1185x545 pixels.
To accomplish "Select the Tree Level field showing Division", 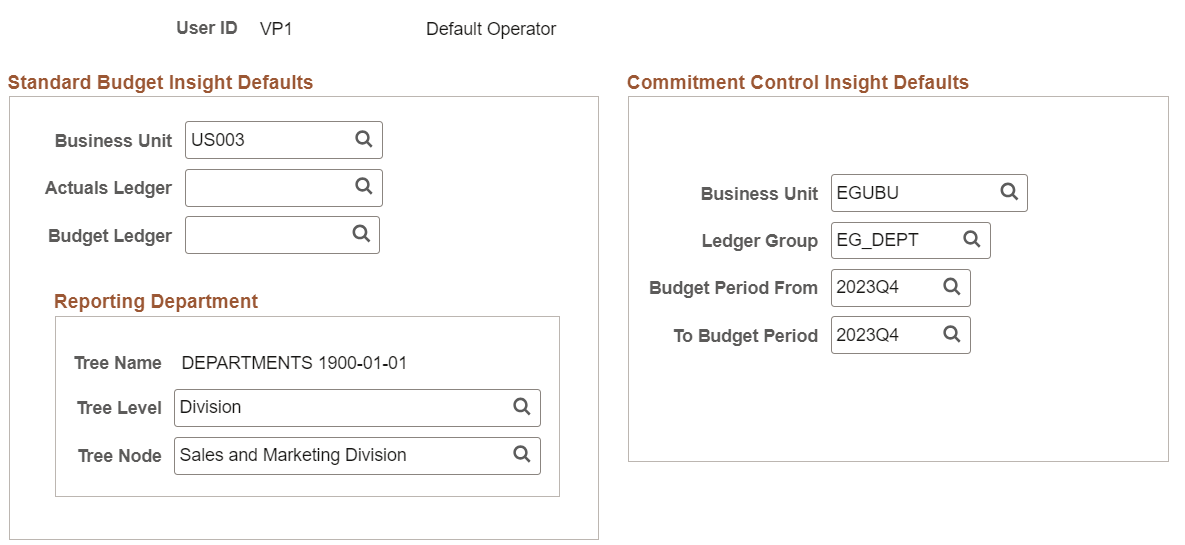I will pyautogui.click(x=340, y=407).
